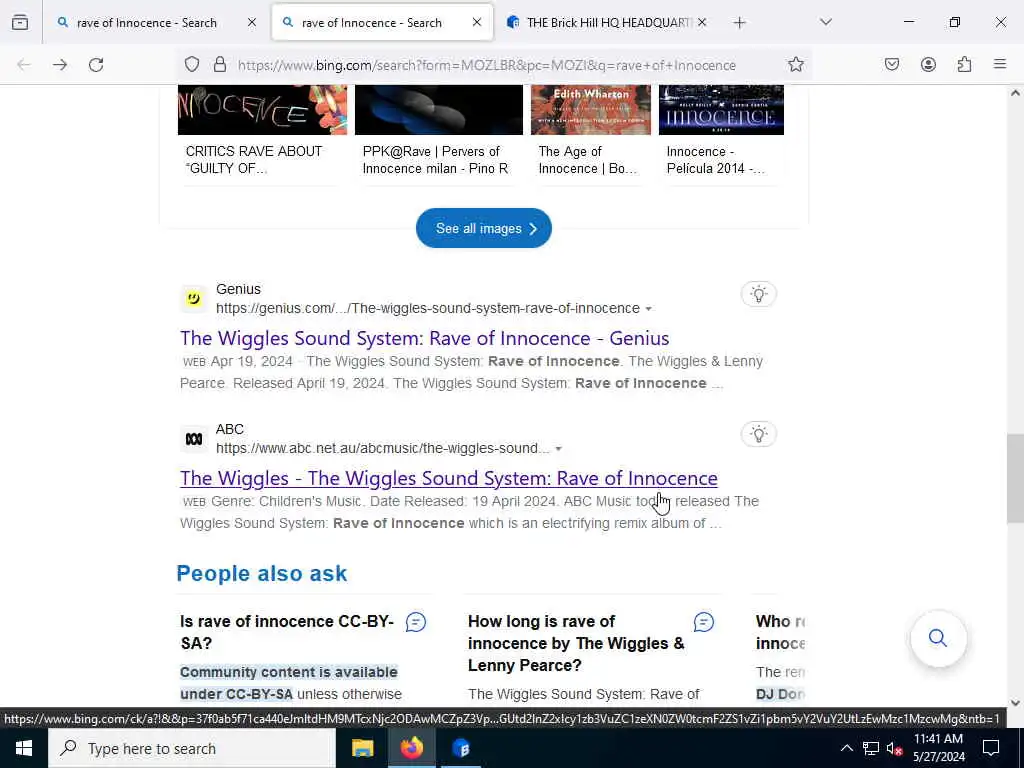The width and height of the screenshot is (1024, 768).
Task: Reload the current Bing page
Action: tap(96, 65)
